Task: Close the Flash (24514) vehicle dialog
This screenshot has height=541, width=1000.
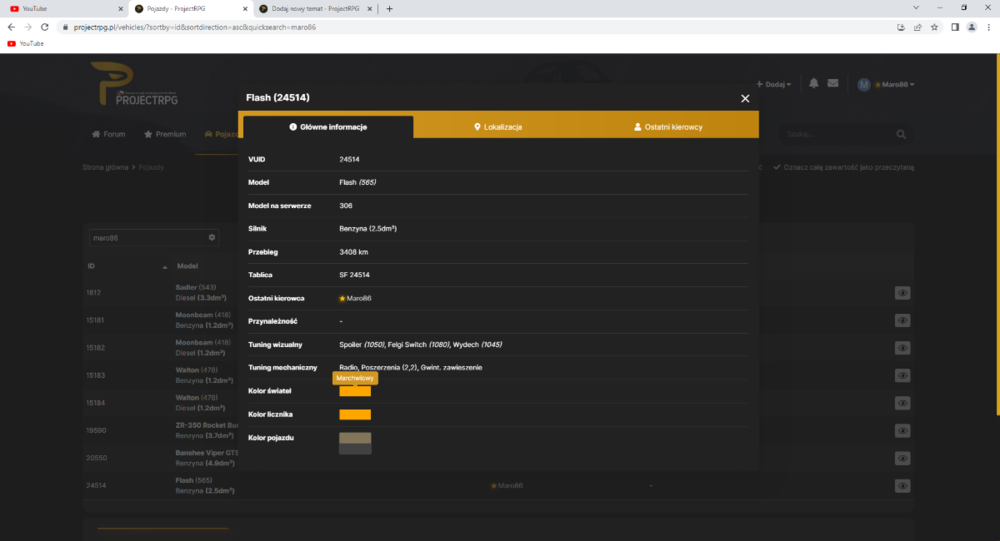Action: click(x=745, y=98)
